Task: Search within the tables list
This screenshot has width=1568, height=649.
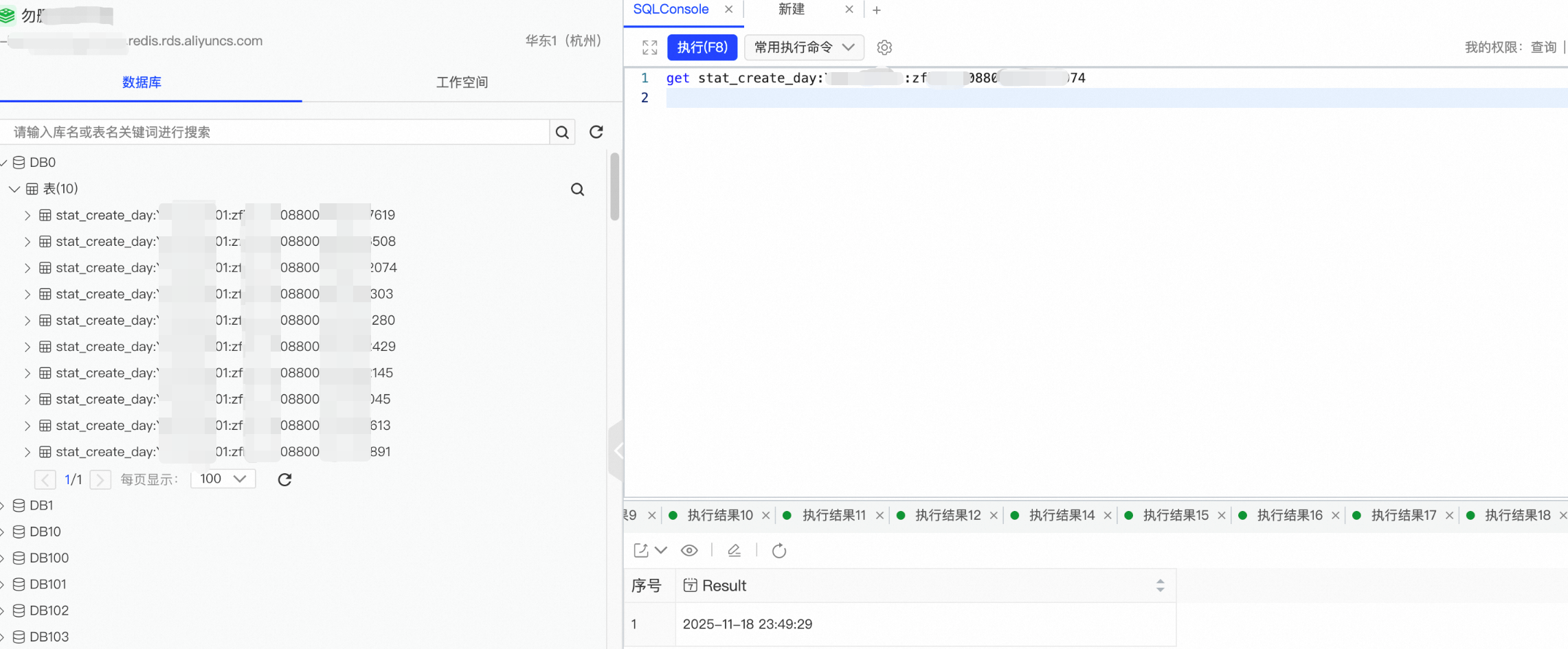Action: pyautogui.click(x=578, y=190)
